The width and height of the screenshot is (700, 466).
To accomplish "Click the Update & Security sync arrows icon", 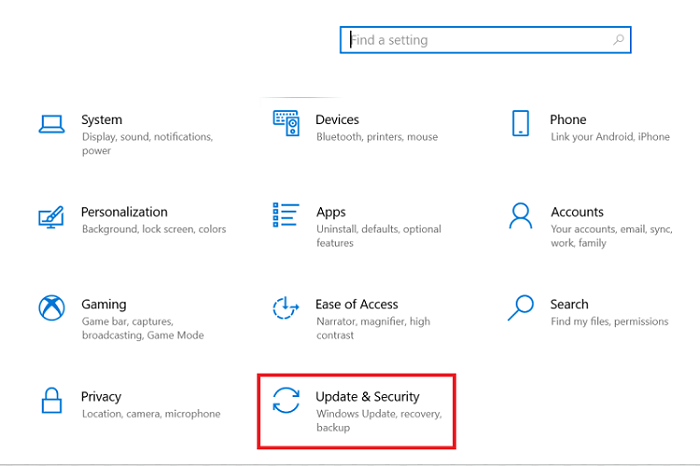I will pos(286,400).
